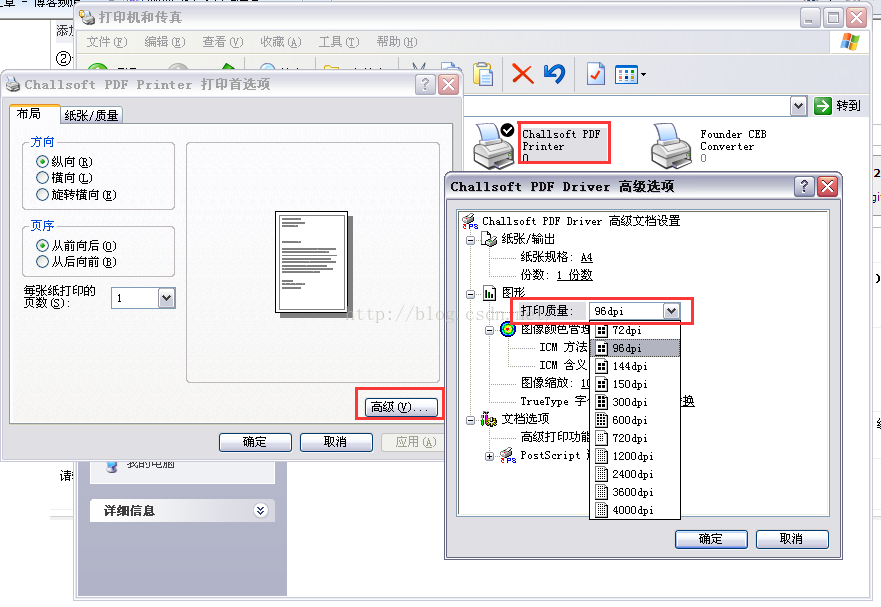This screenshot has height=607, width=881.
Task: Click the PostScript printer icon in tree
Action: coord(507,455)
